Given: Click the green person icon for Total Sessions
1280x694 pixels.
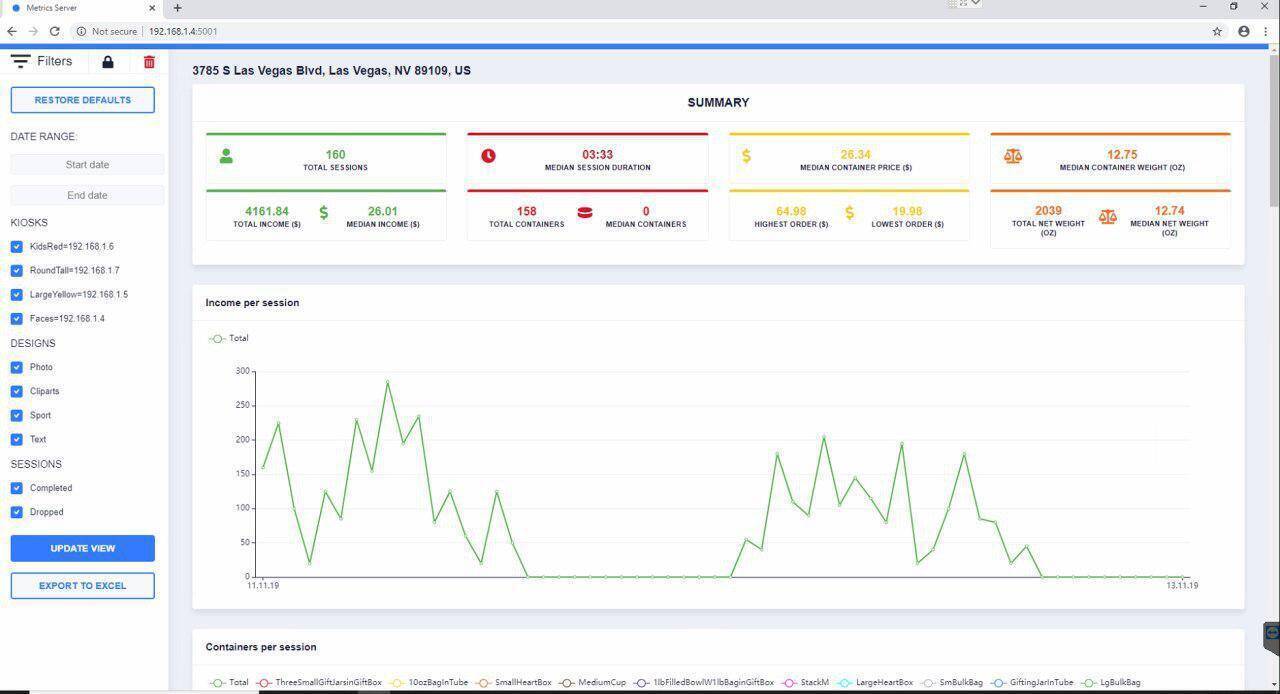Looking at the screenshot, I should (226, 156).
